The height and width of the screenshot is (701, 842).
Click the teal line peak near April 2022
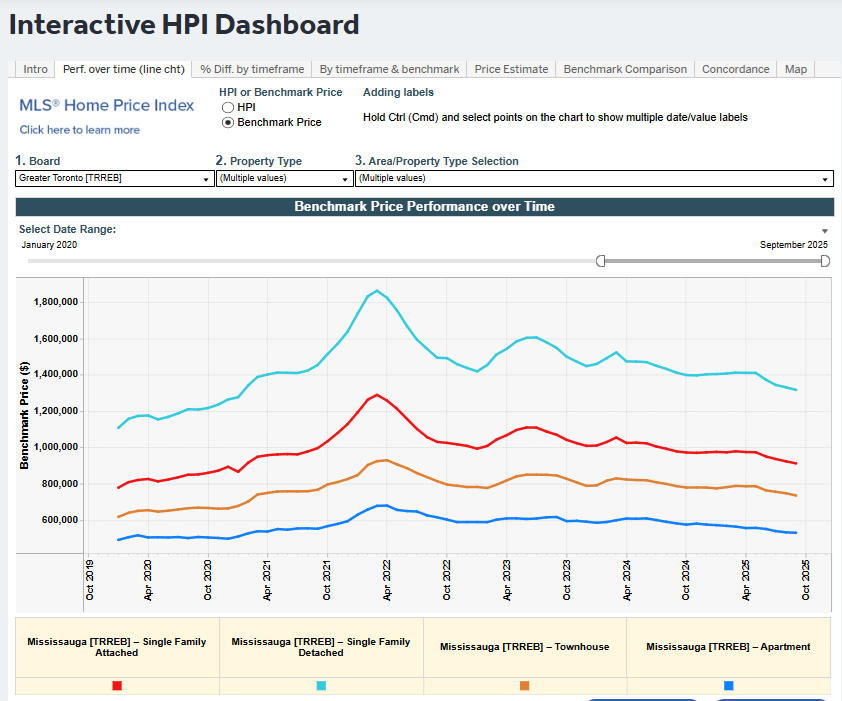pos(377,291)
